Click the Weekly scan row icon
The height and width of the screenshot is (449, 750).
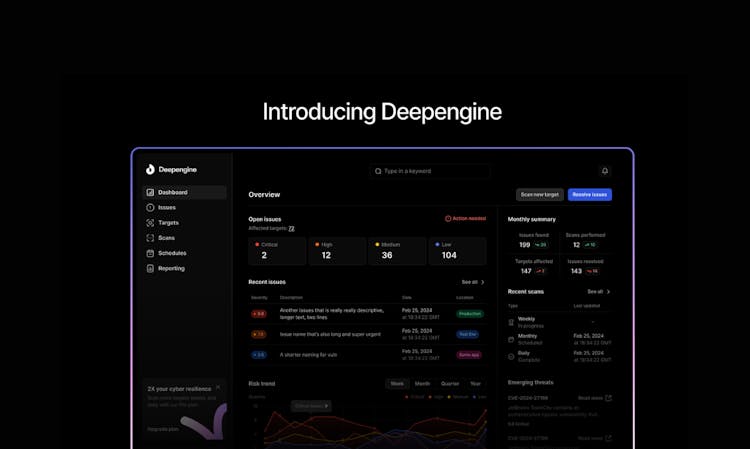(x=511, y=322)
